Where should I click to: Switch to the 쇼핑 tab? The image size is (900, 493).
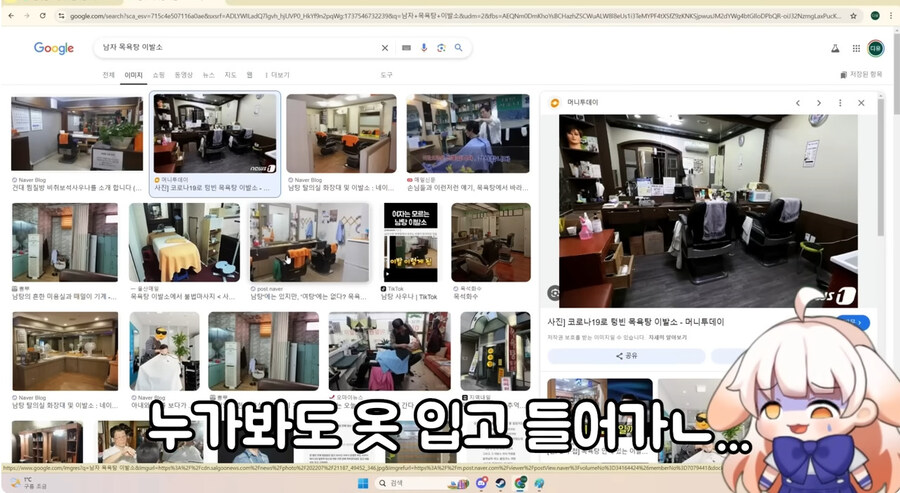(158, 75)
